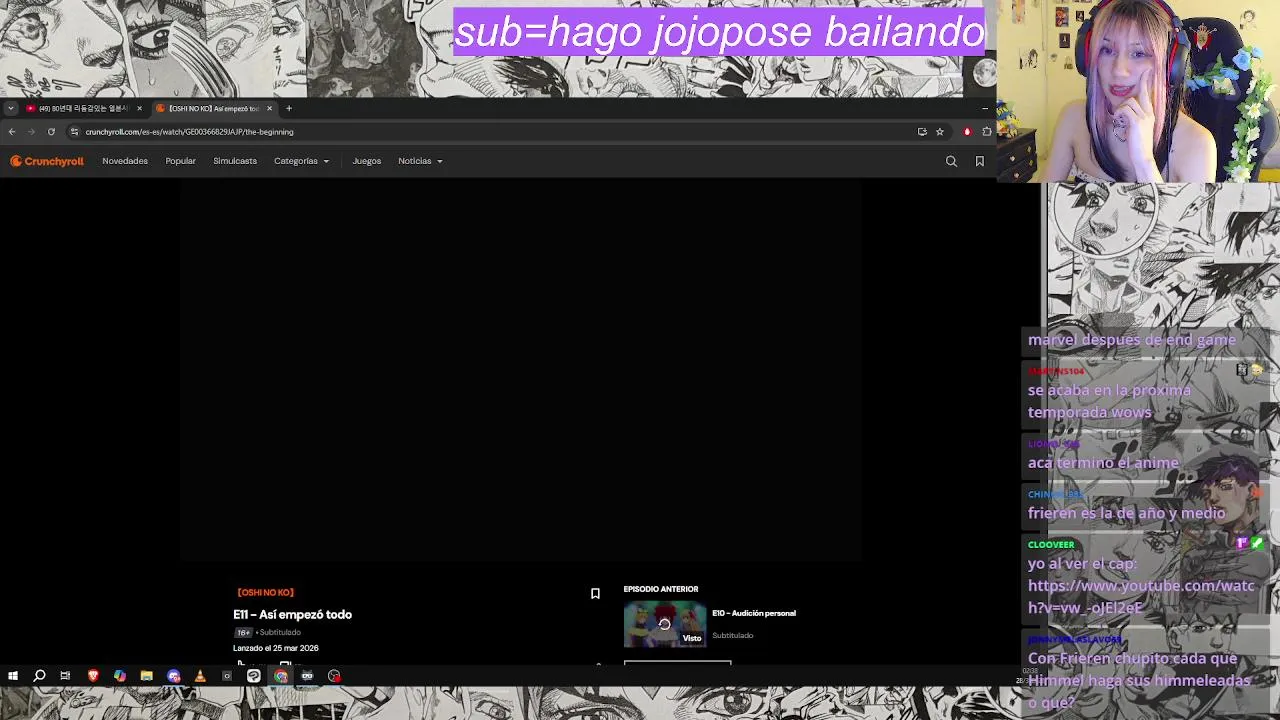Click the Crunchyroll logo

(47, 161)
